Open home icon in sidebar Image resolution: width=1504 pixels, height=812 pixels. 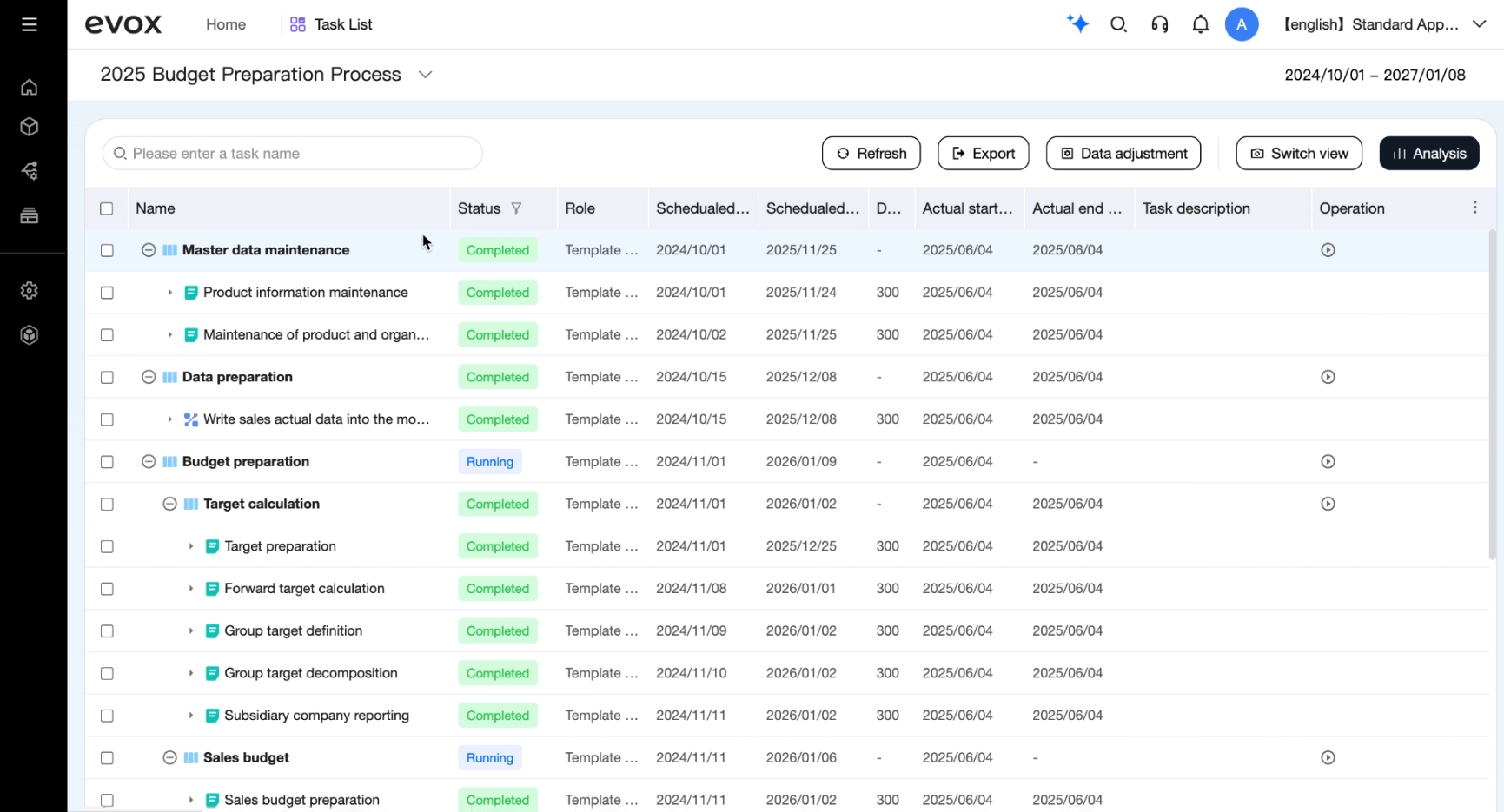tap(30, 87)
